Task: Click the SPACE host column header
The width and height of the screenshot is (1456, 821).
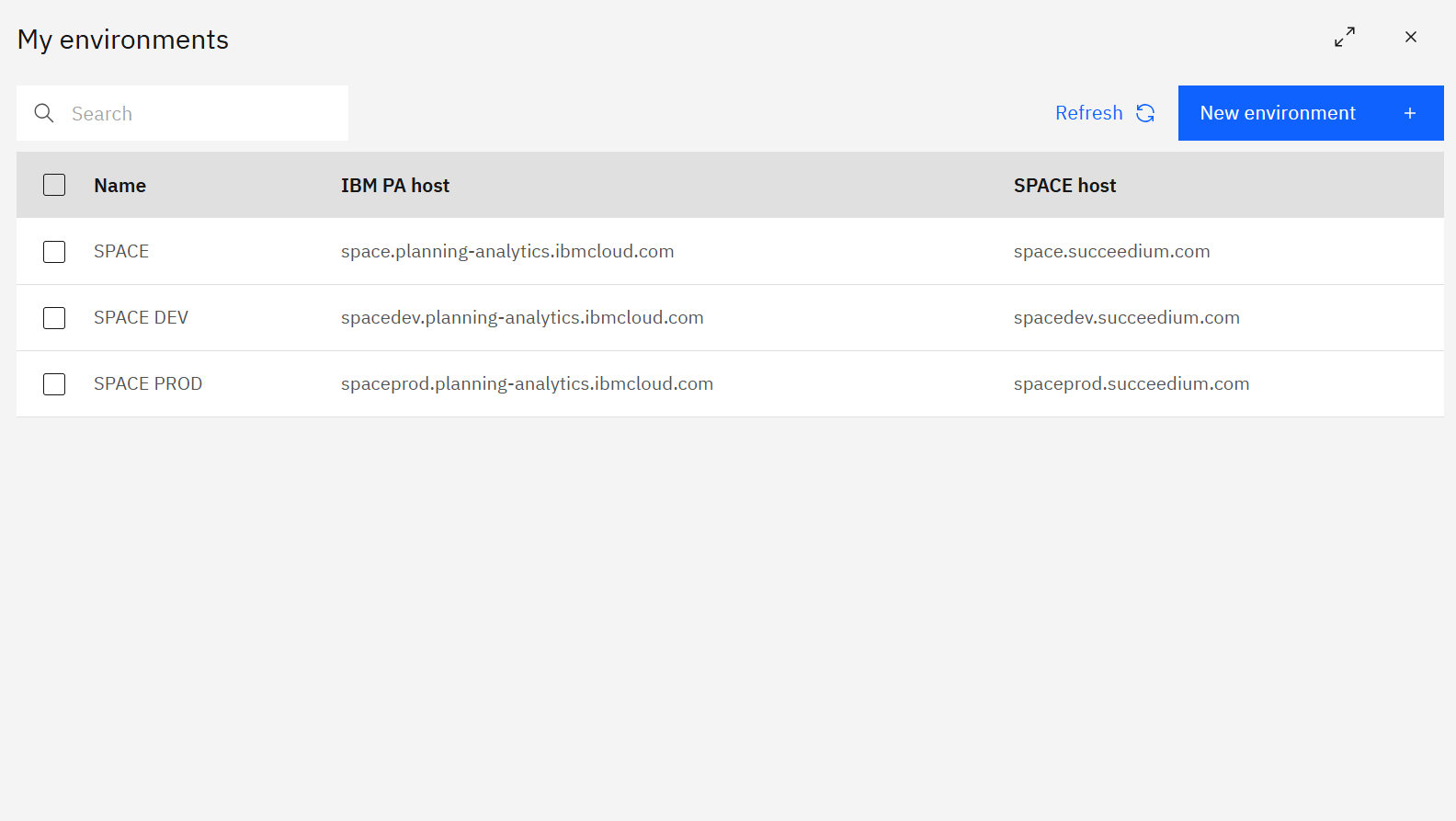Action: click(1064, 186)
